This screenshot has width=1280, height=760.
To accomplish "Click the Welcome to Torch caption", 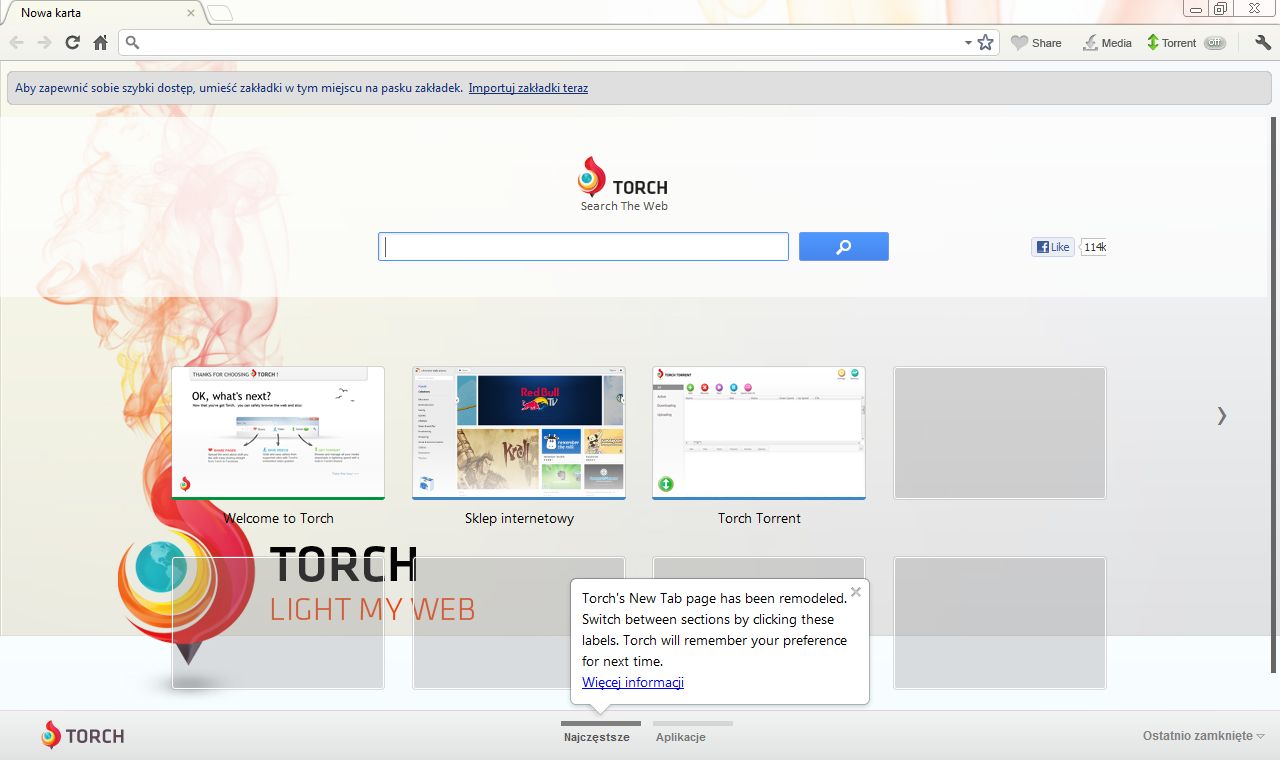I will (x=279, y=518).
